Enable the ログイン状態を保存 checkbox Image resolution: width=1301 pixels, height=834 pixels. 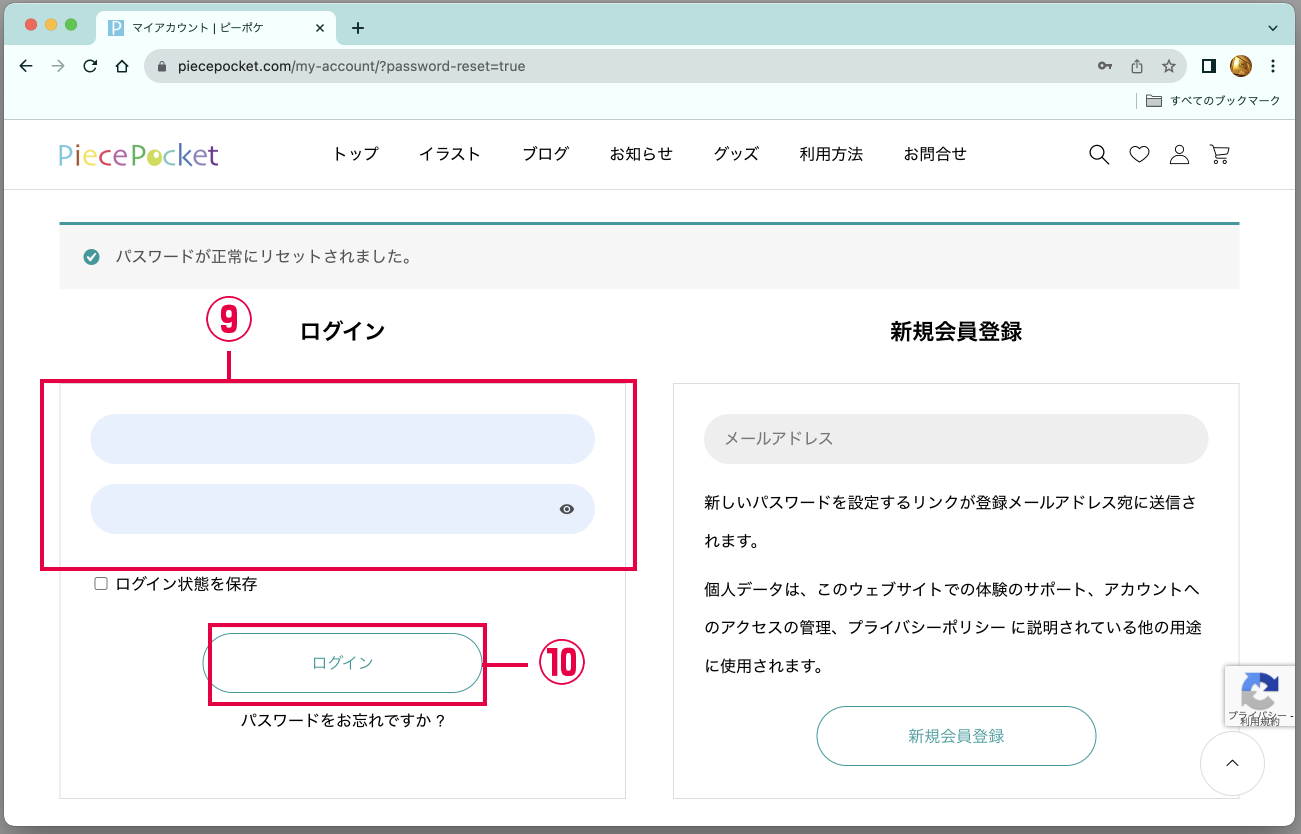(101, 584)
